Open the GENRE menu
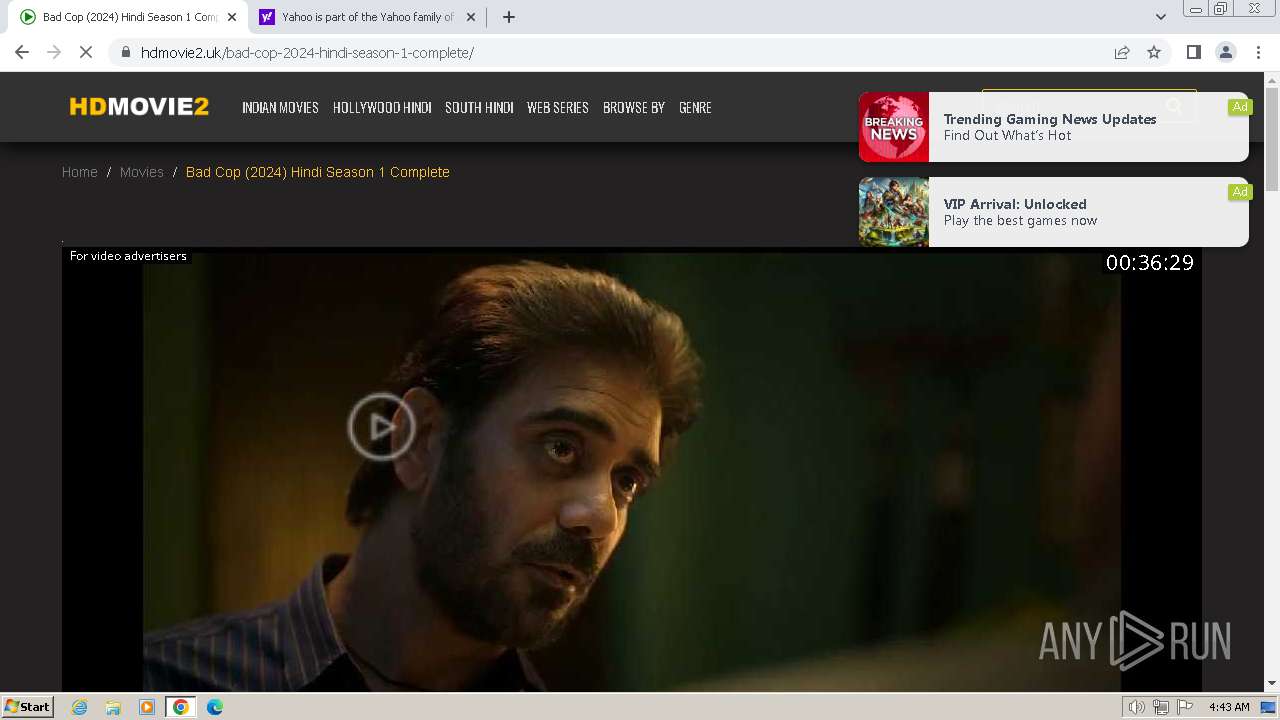This screenshot has width=1280, height=720. pos(695,107)
